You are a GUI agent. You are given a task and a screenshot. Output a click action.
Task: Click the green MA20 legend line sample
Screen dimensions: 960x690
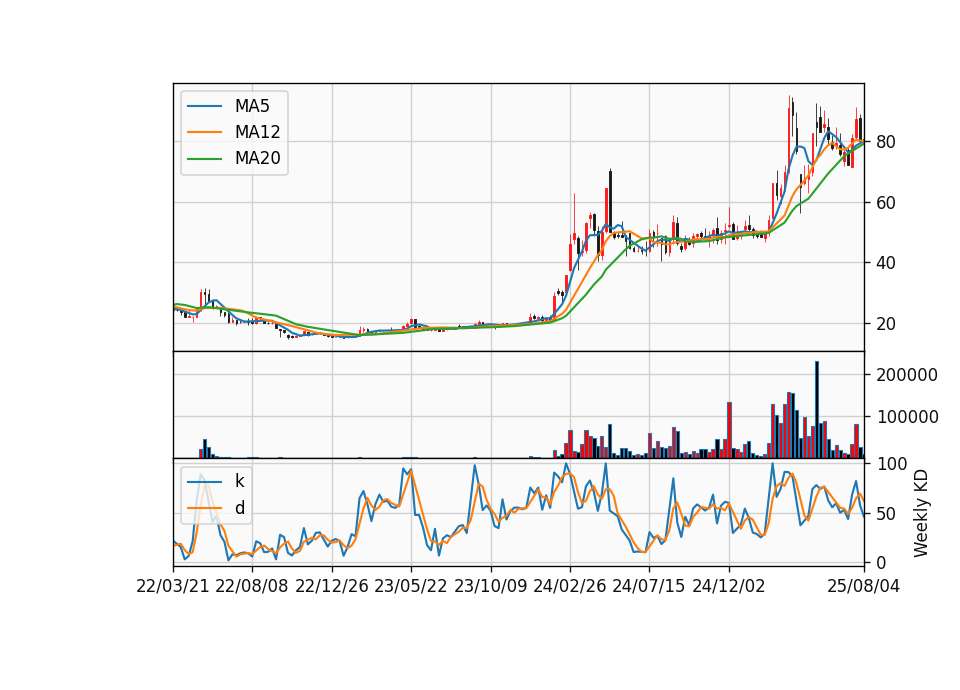point(204,159)
